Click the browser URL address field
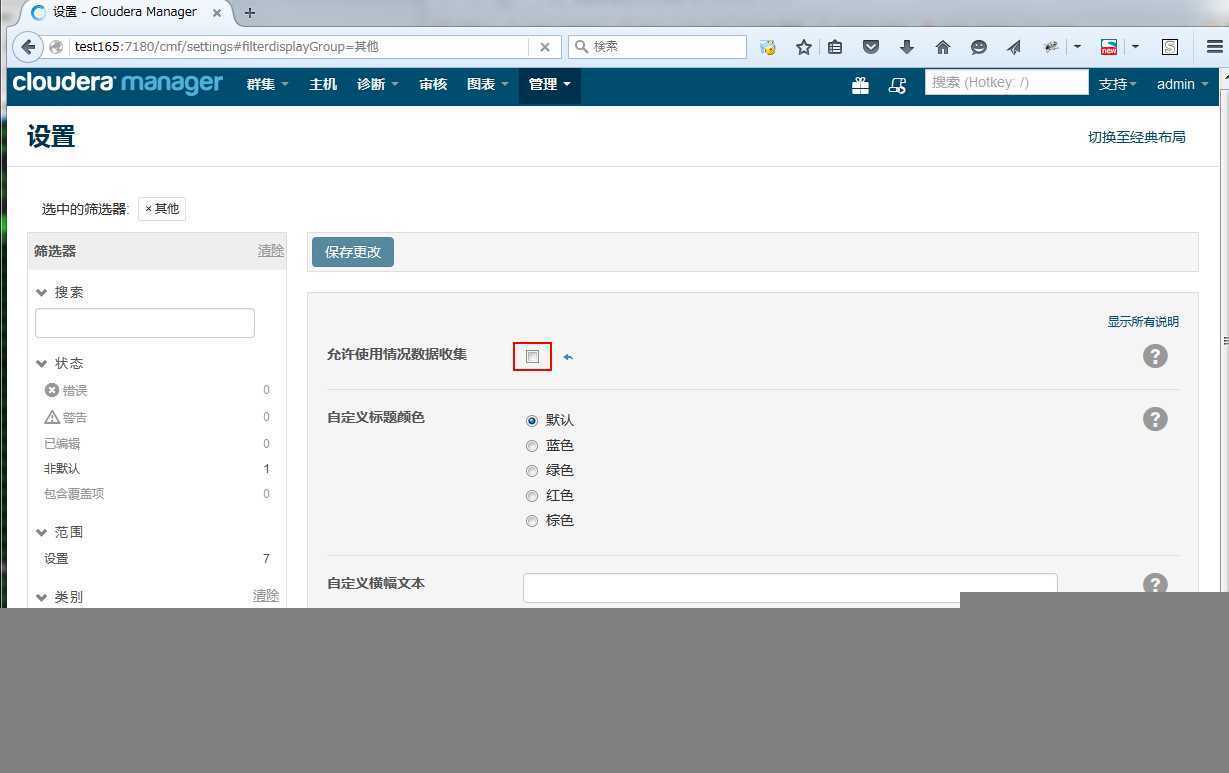Image resolution: width=1229 pixels, height=773 pixels. pos(300,47)
